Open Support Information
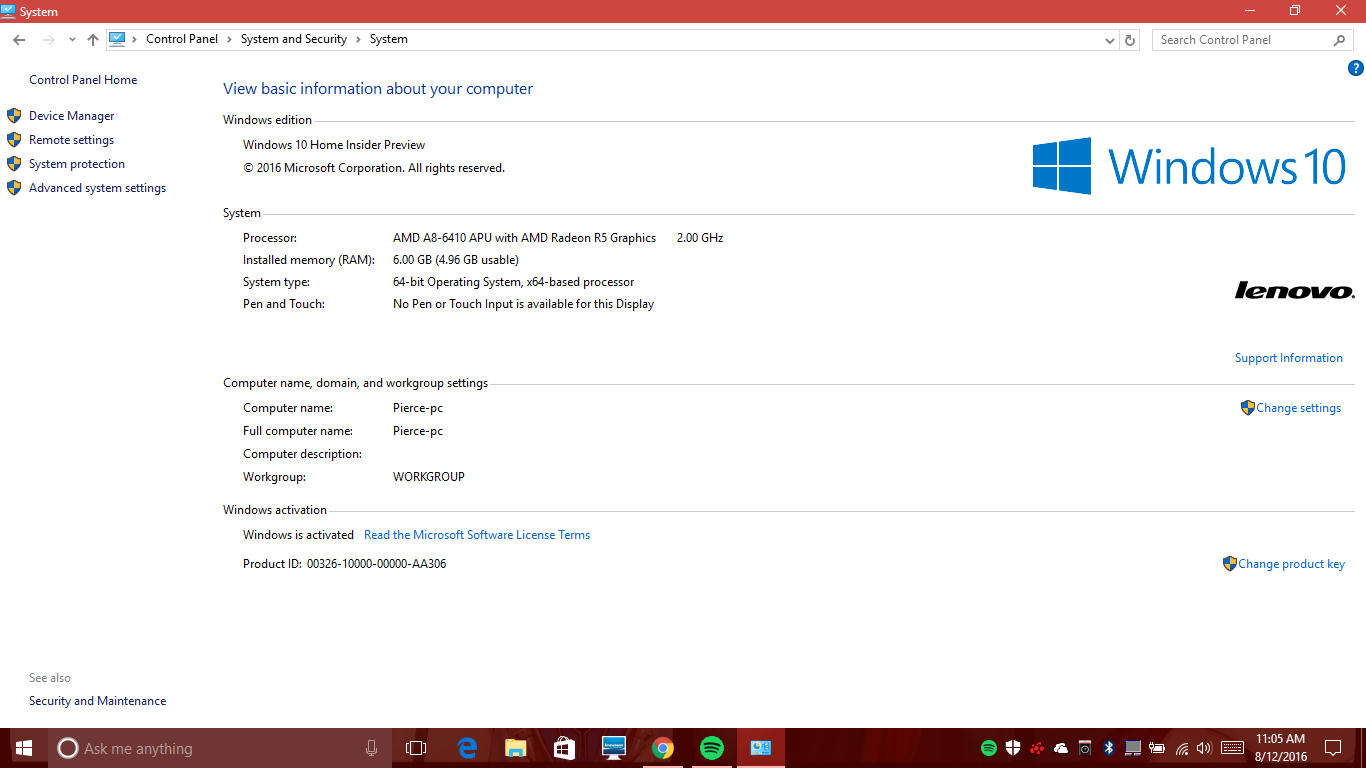The width and height of the screenshot is (1366, 768). (1289, 358)
